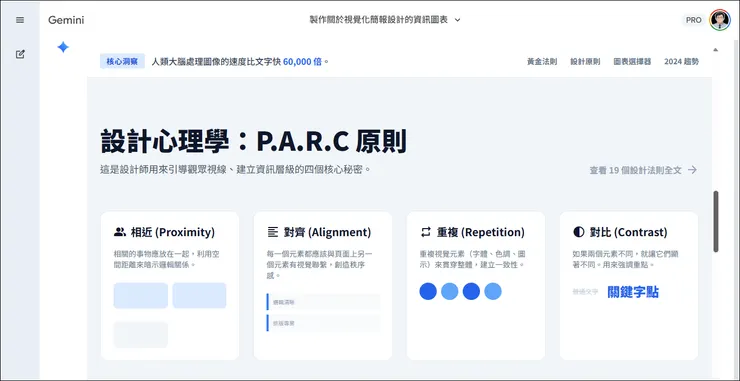
Task: Click the 核心洞察 badge
Action: (x=122, y=61)
